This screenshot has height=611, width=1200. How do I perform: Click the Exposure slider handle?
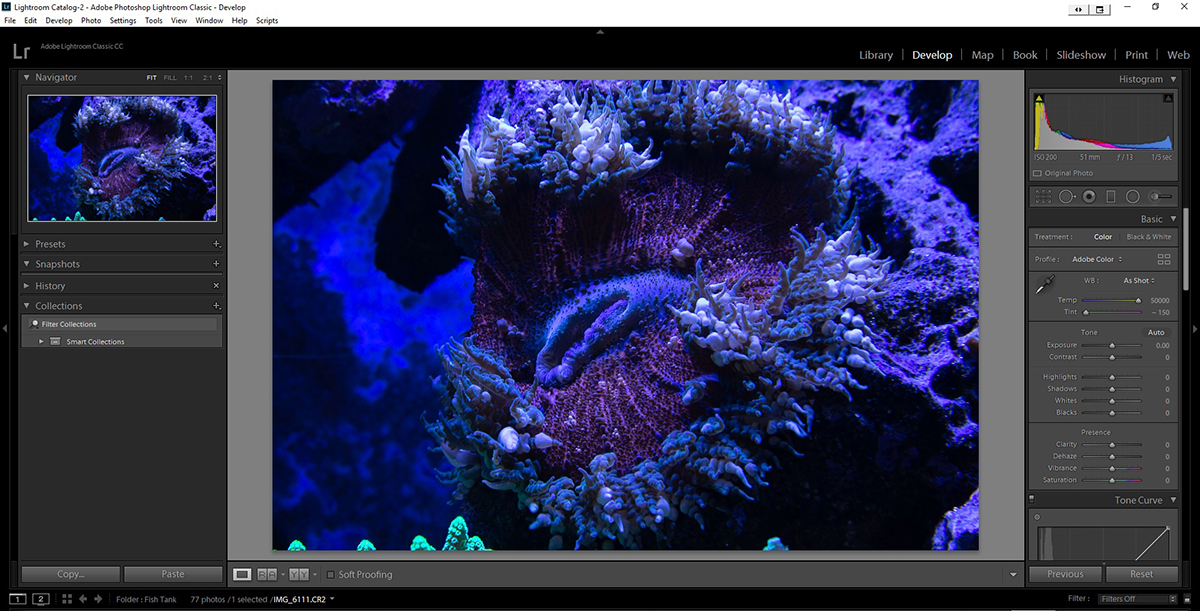tap(1112, 345)
